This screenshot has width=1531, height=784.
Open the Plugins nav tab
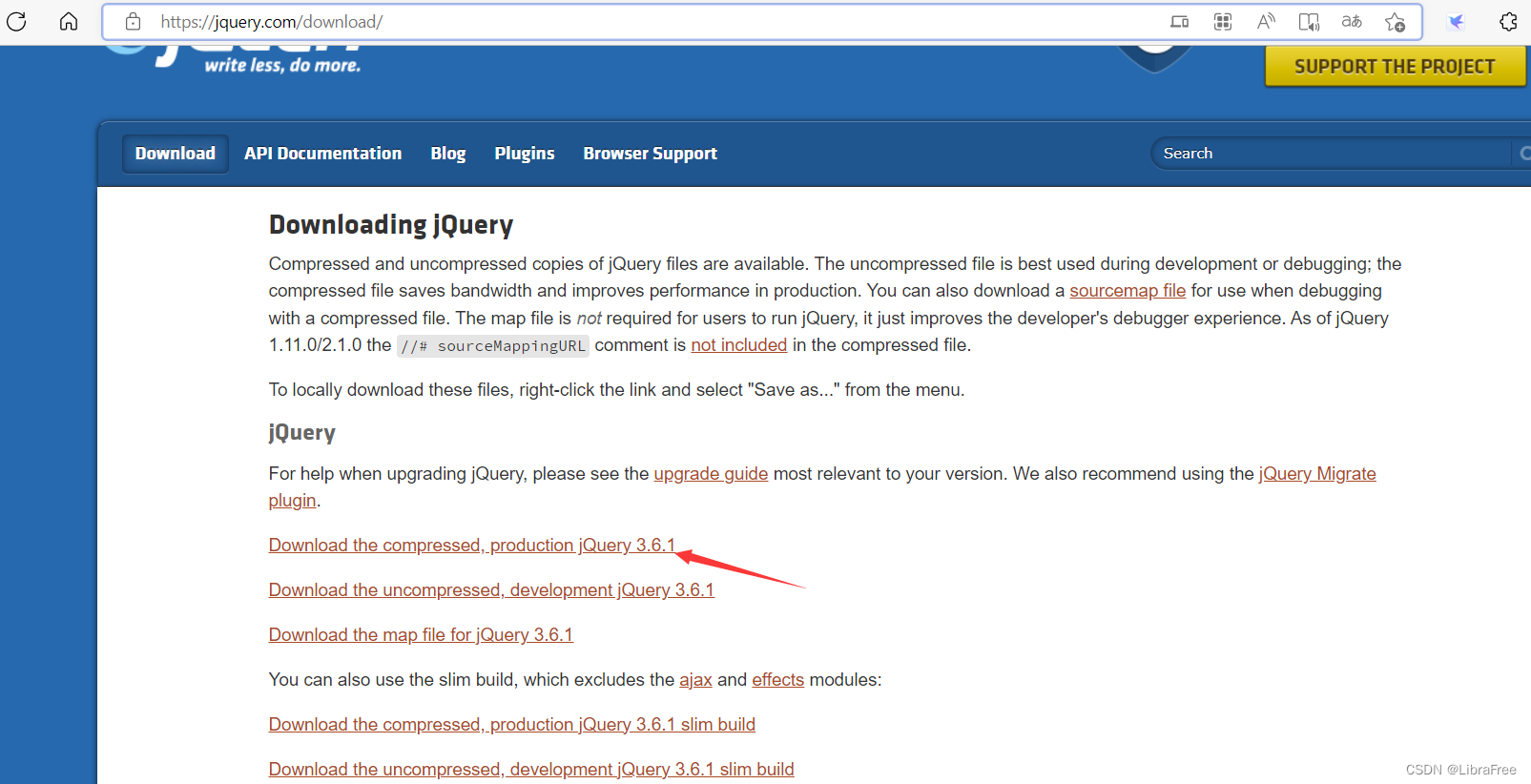[x=525, y=154]
